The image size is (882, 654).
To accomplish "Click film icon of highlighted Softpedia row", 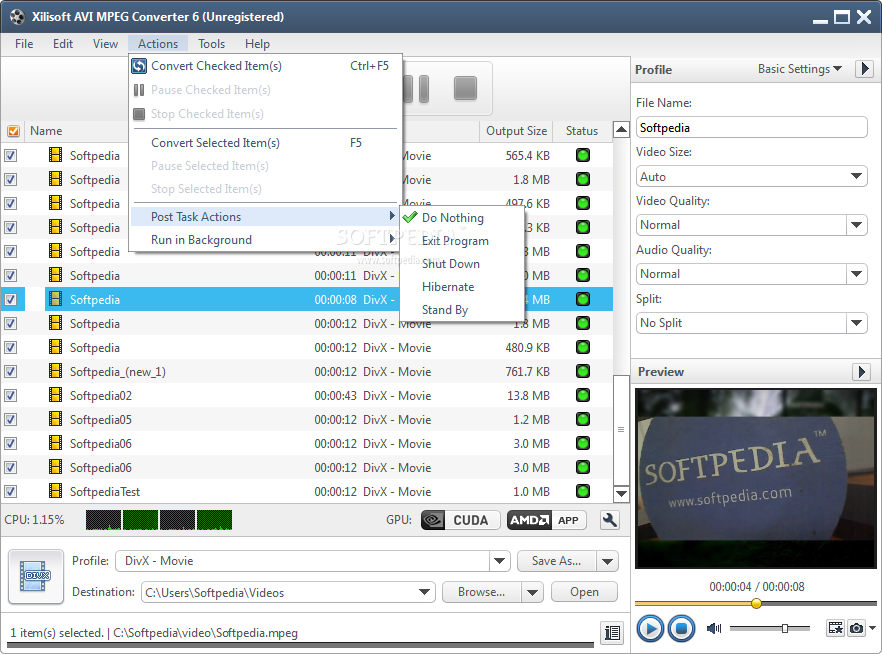I will point(55,299).
